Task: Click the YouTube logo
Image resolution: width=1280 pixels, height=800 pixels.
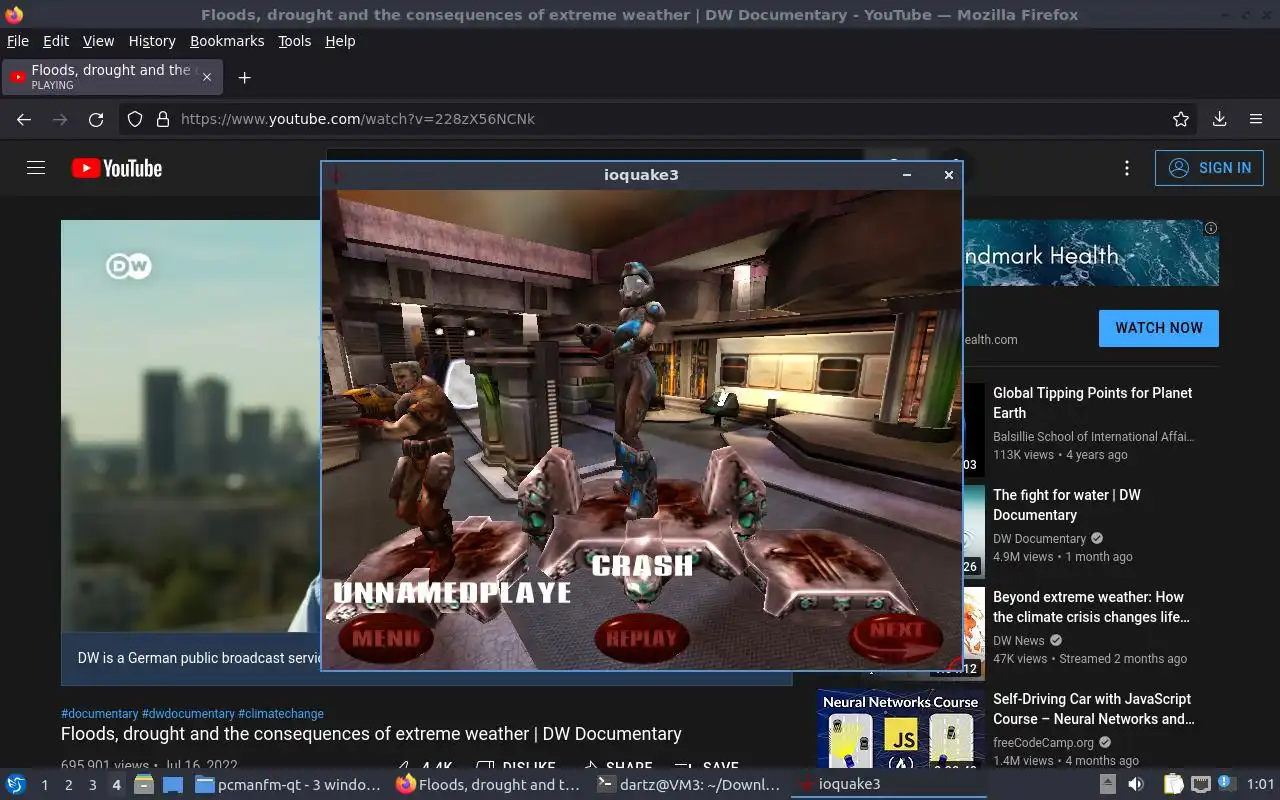Action: click(117, 168)
